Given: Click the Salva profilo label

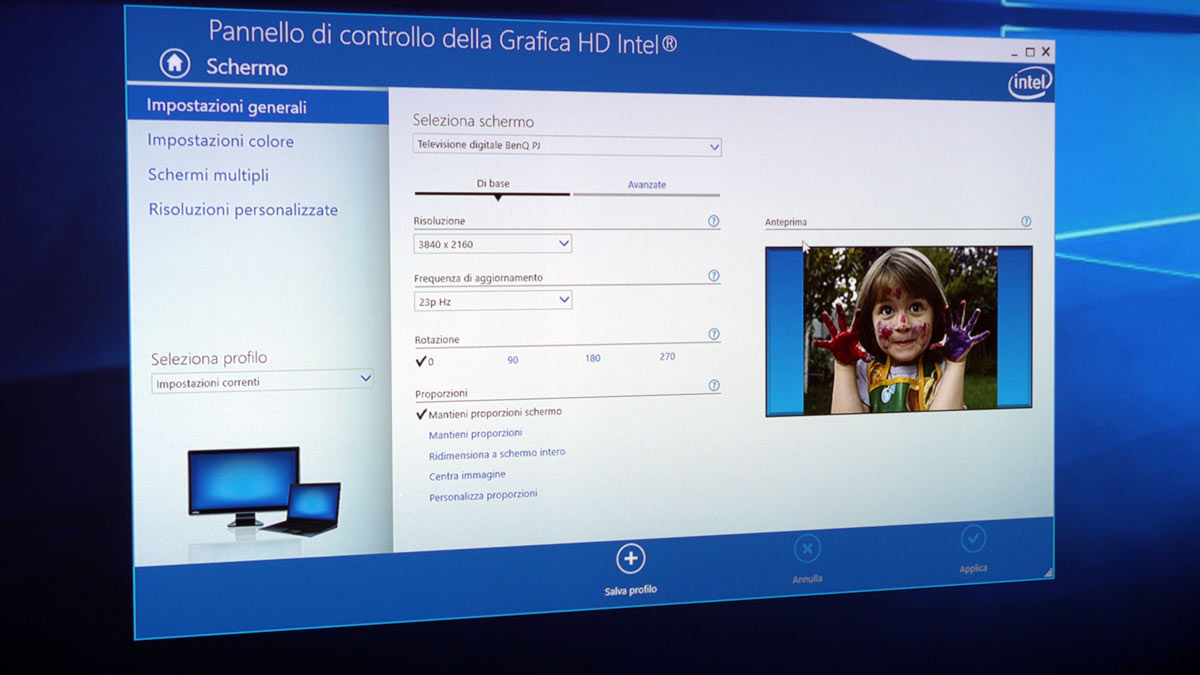Looking at the screenshot, I should tap(631, 590).
